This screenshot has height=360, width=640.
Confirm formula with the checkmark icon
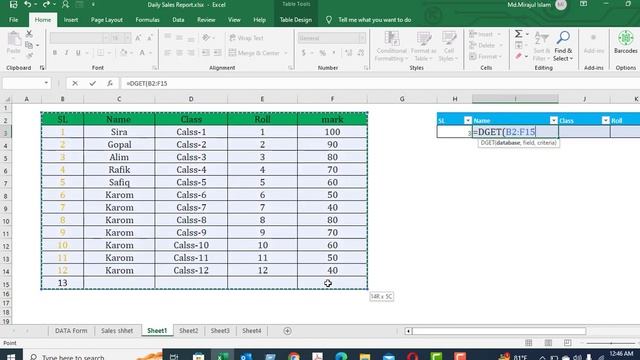pyautogui.click(x=93, y=83)
